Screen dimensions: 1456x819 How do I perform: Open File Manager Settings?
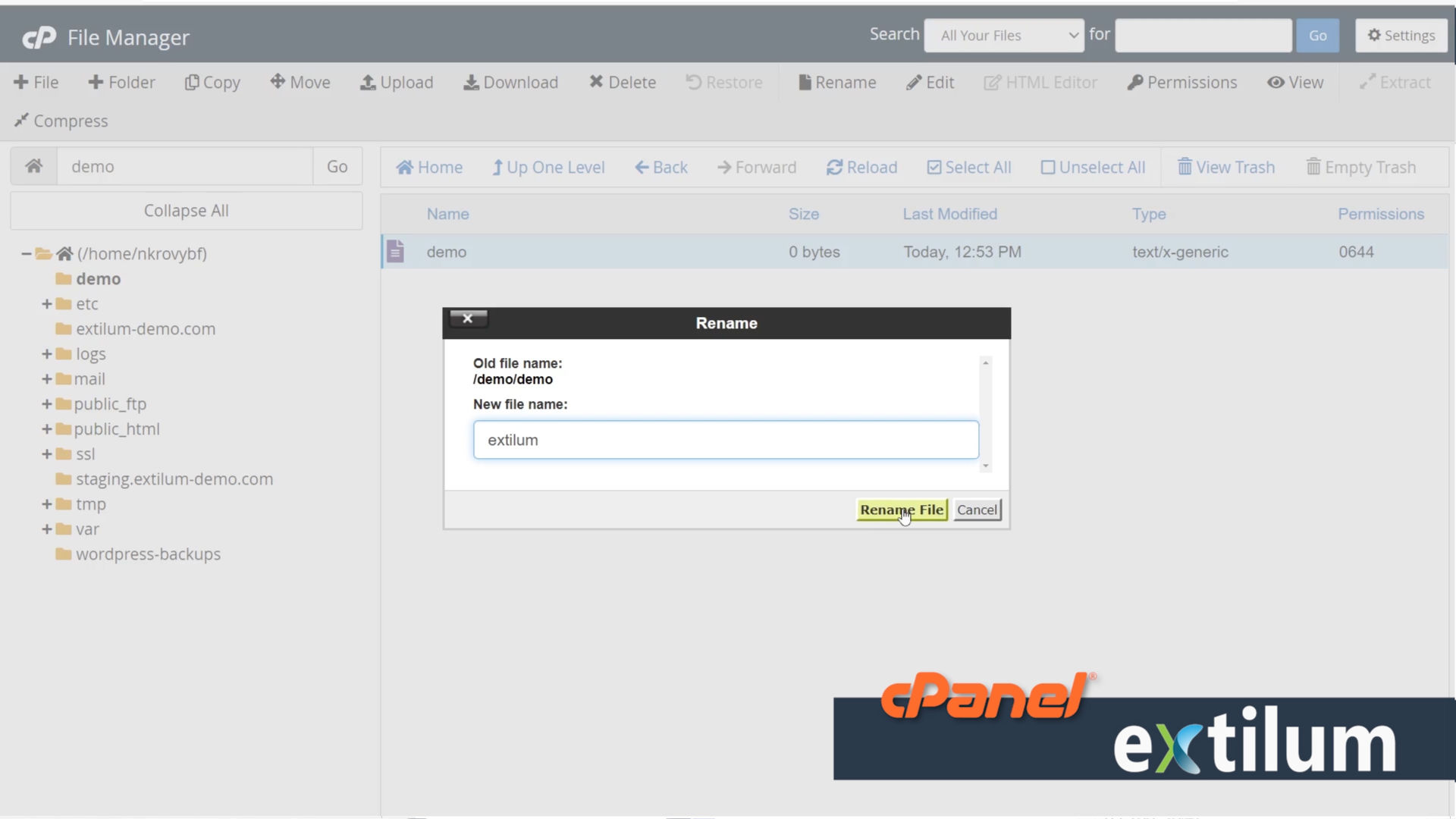point(1401,35)
